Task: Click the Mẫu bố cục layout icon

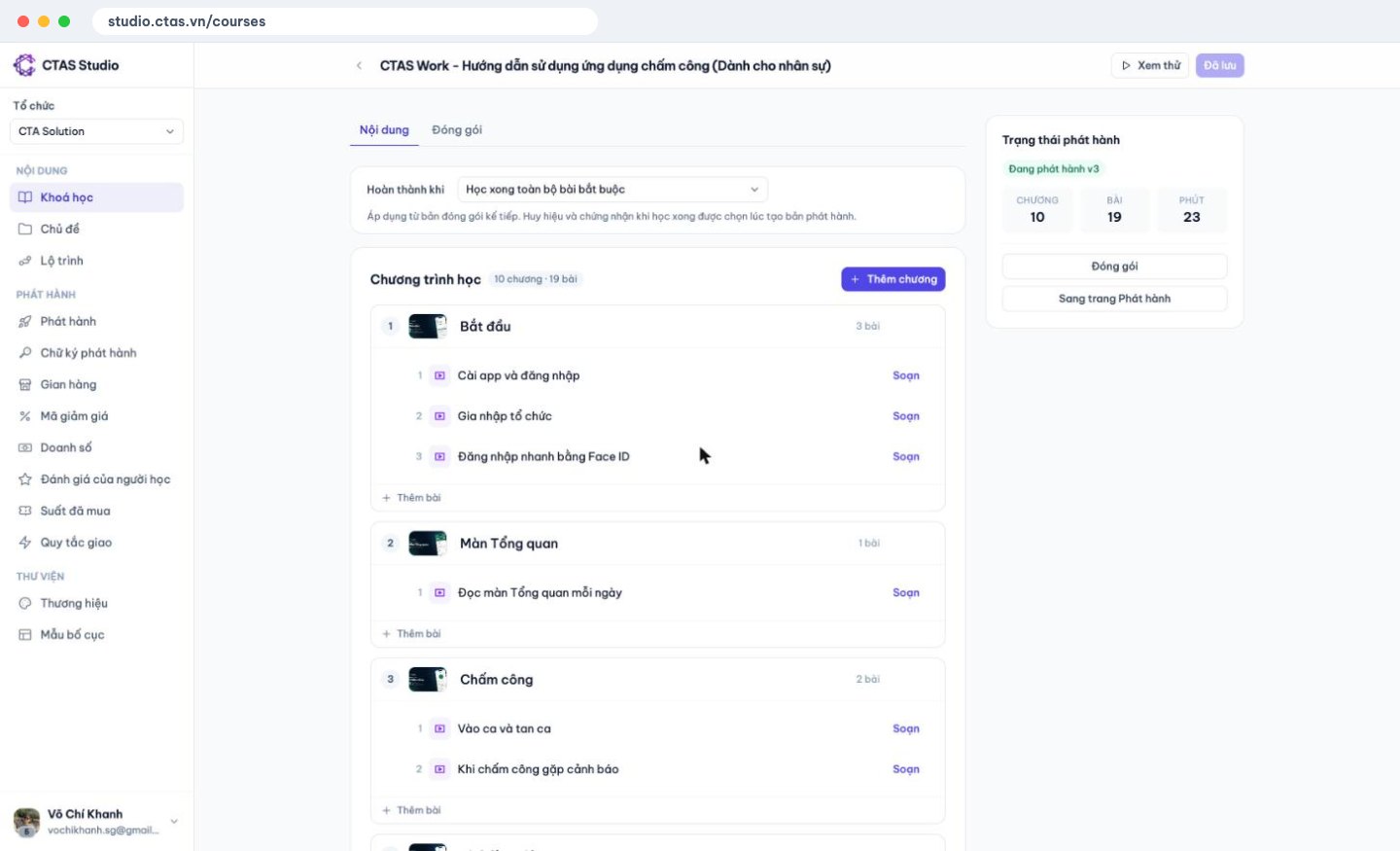Action: tap(25, 635)
